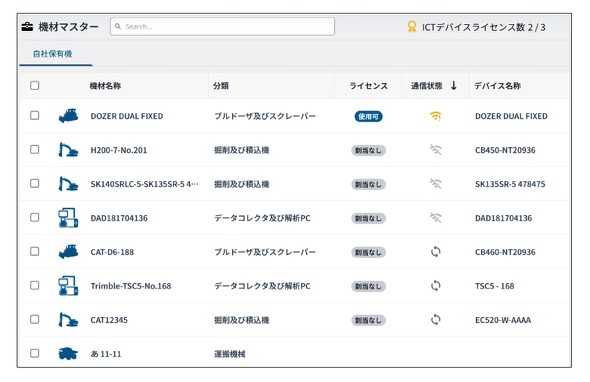This screenshot has height=382, width=590.
Task: Click データコレクタ及び解析PC in DAD181704136 row
Action: (262, 218)
